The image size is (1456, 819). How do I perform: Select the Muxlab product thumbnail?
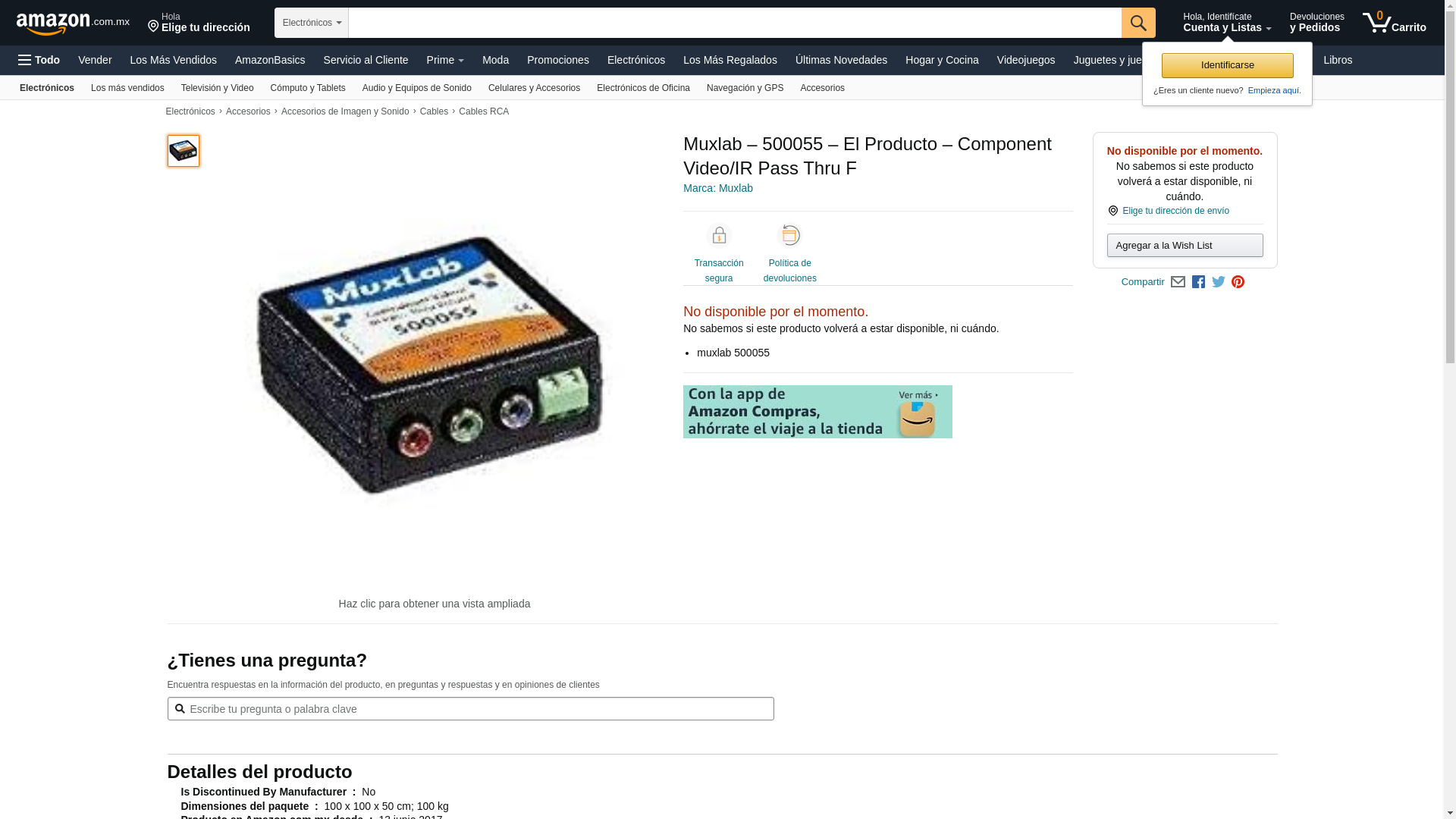tap(184, 151)
